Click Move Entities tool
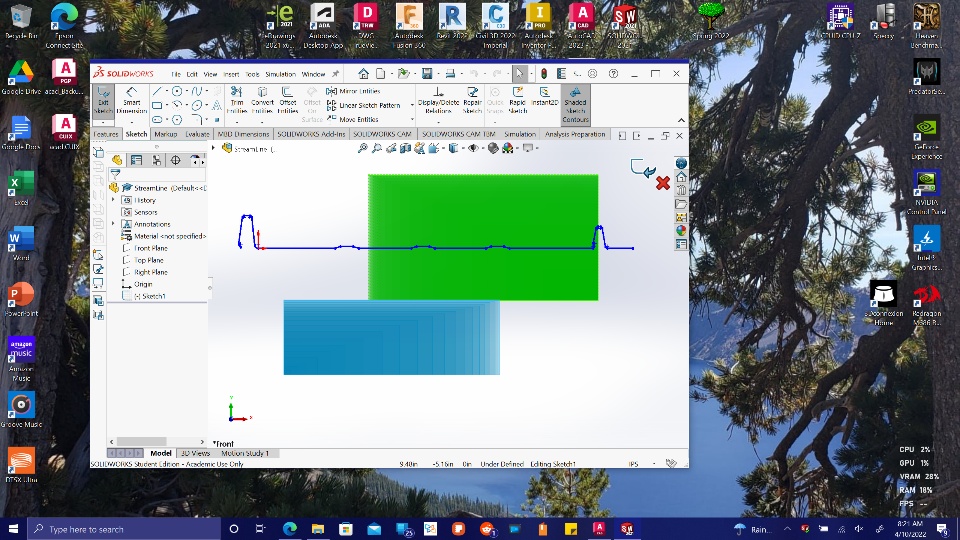 (353, 119)
